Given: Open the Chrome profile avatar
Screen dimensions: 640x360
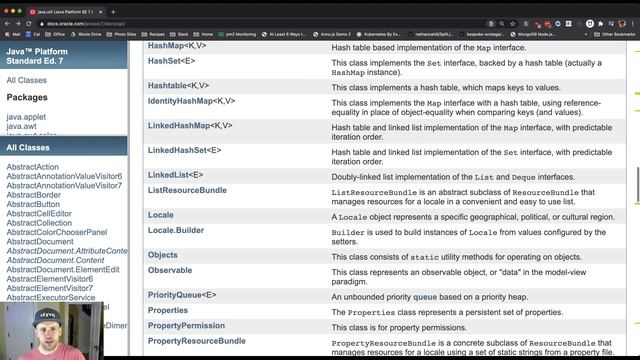Looking at the screenshot, I should 622,24.
